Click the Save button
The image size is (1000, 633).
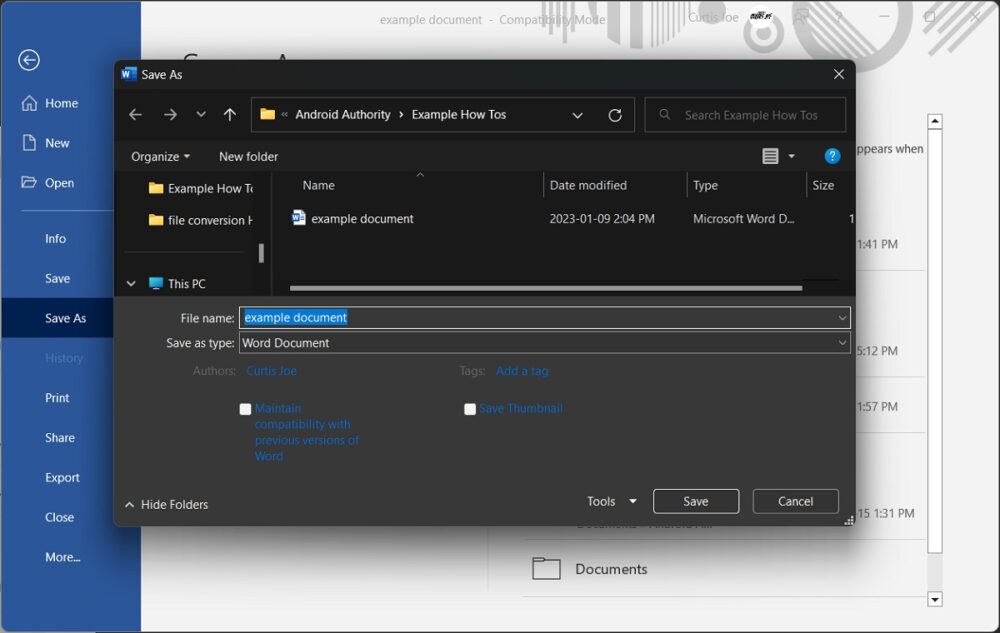click(695, 501)
